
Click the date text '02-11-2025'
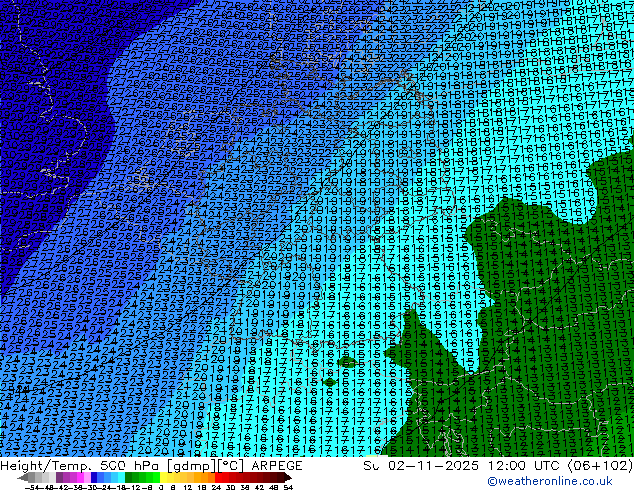tap(433, 466)
